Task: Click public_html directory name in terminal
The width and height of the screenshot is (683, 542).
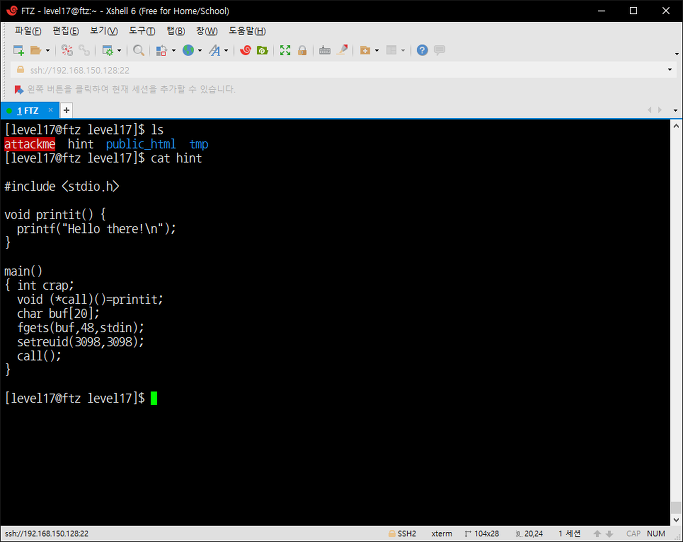Action: tap(141, 144)
